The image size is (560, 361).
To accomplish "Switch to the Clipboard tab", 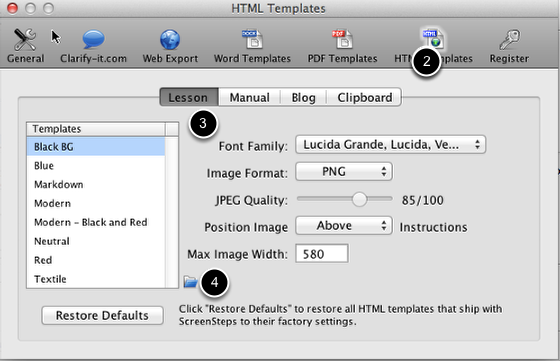I will click(x=364, y=97).
